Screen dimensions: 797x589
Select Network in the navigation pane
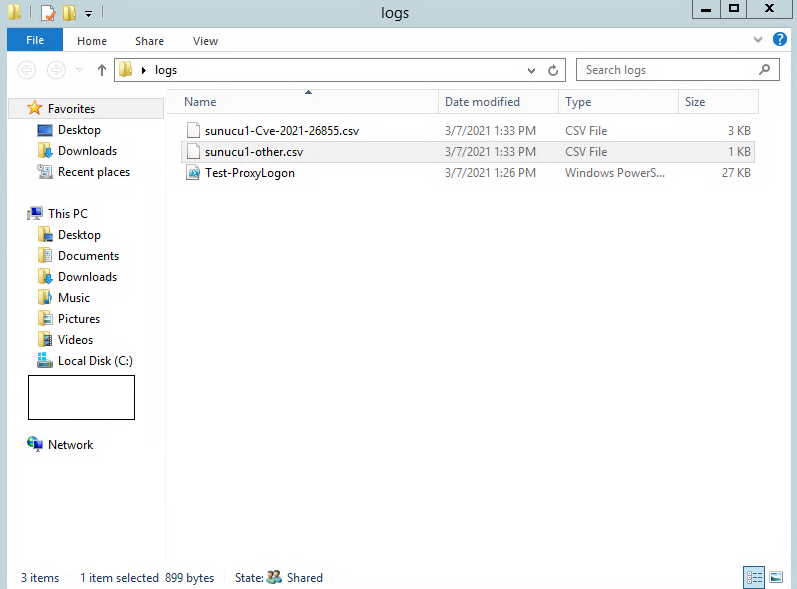click(x=70, y=445)
